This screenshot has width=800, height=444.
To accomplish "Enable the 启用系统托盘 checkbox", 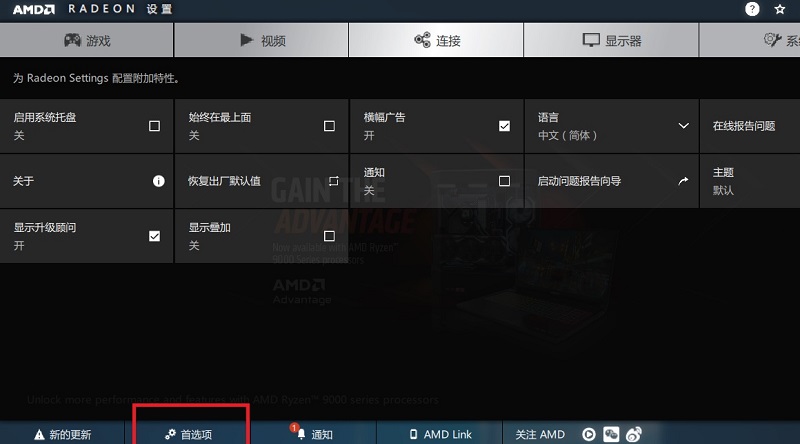I will coord(154,126).
